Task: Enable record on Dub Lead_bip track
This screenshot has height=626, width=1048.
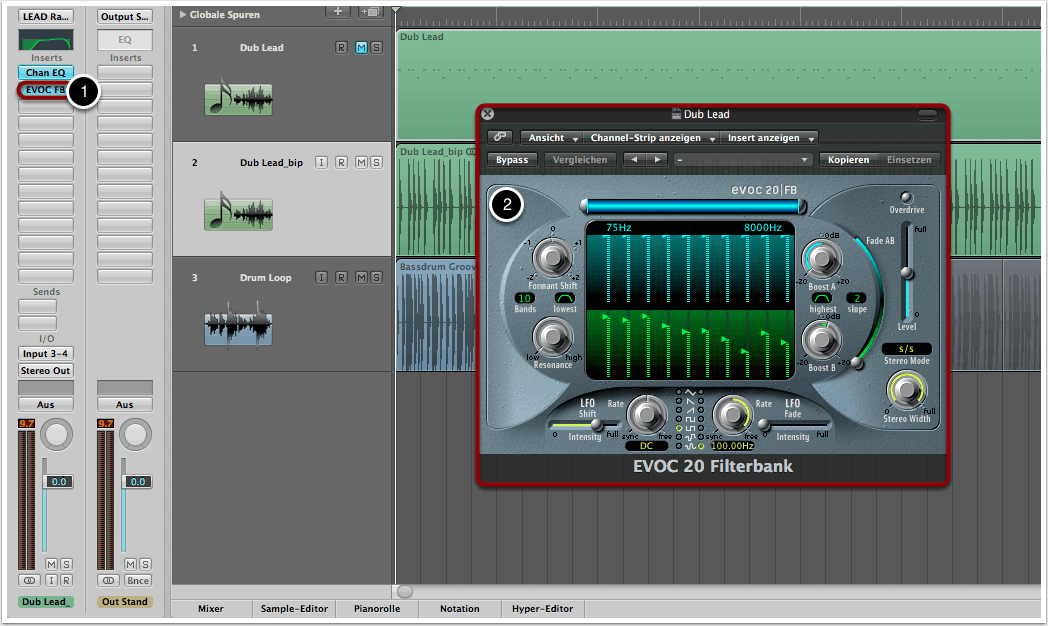Action: 341,163
